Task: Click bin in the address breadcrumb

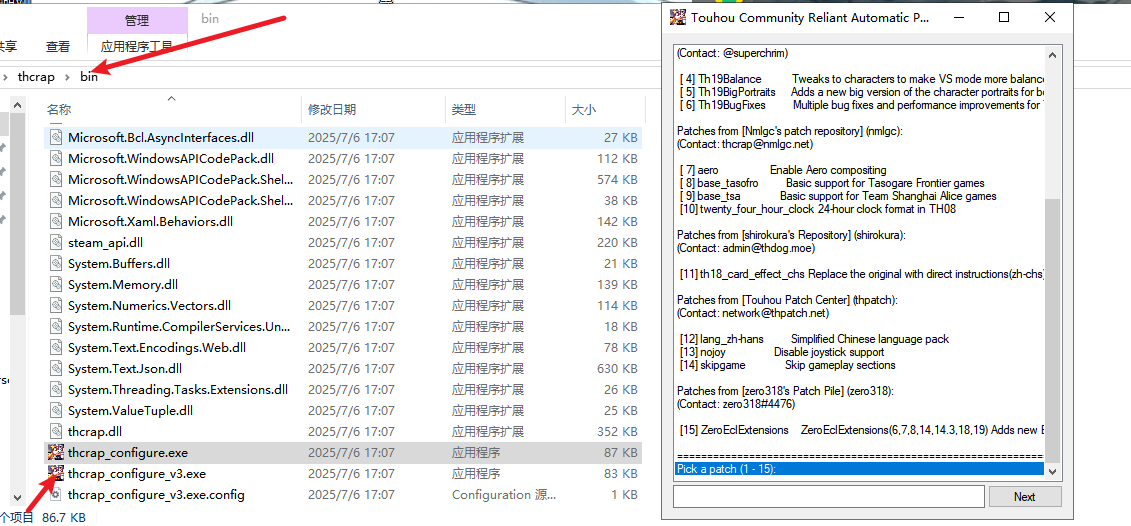Action: 89,76
